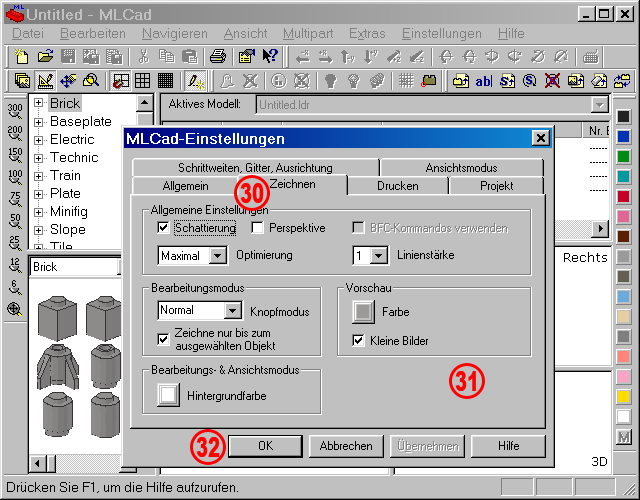The image size is (640, 500).
Task: Click the draw-to-selection pencil icon
Action: (x=196, y=80)
